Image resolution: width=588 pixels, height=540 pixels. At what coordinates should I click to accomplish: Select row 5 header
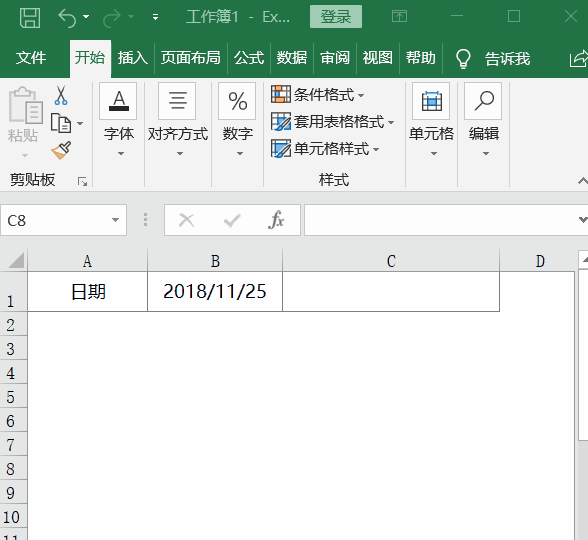[14, 396]
